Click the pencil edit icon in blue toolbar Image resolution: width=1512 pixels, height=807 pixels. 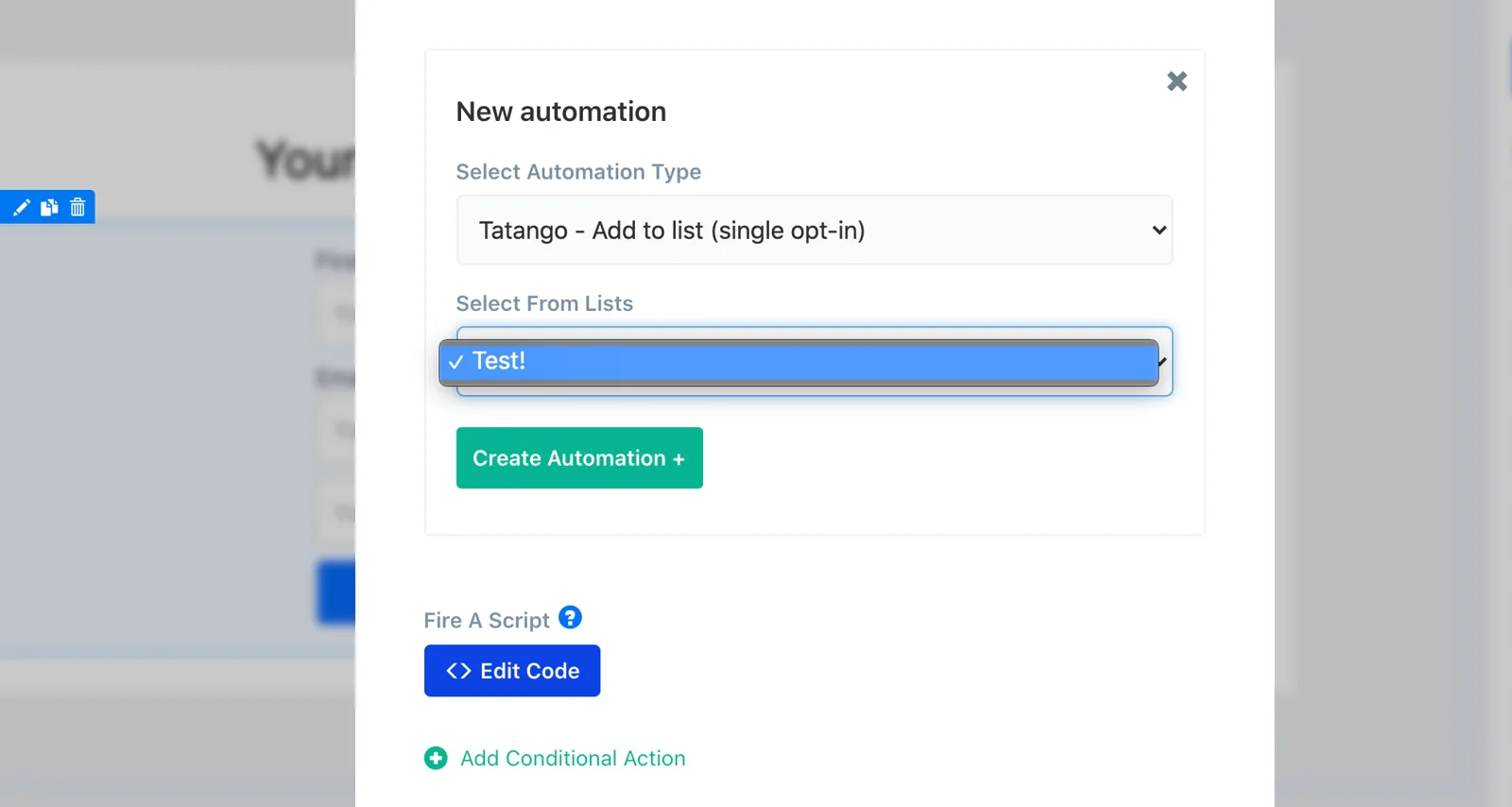(x=21, y=207)
